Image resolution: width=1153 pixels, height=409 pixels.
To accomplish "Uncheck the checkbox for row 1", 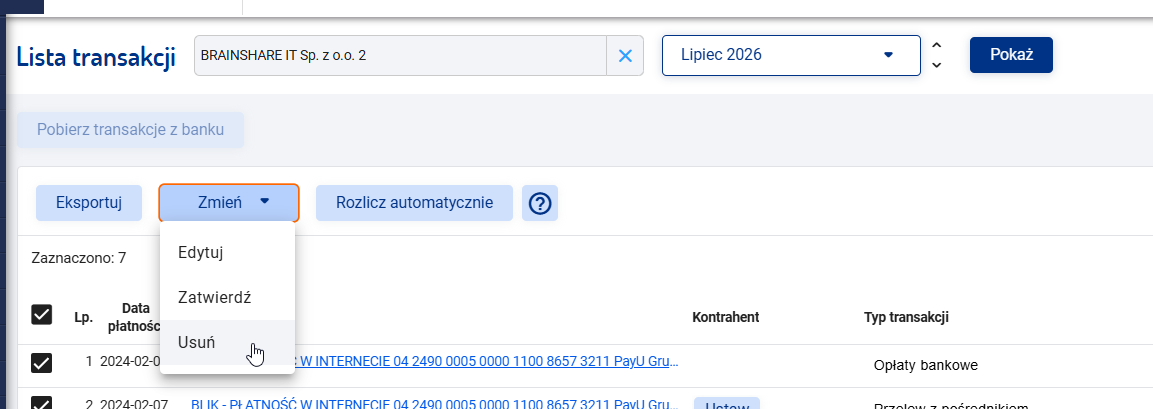I will point(42,363).
